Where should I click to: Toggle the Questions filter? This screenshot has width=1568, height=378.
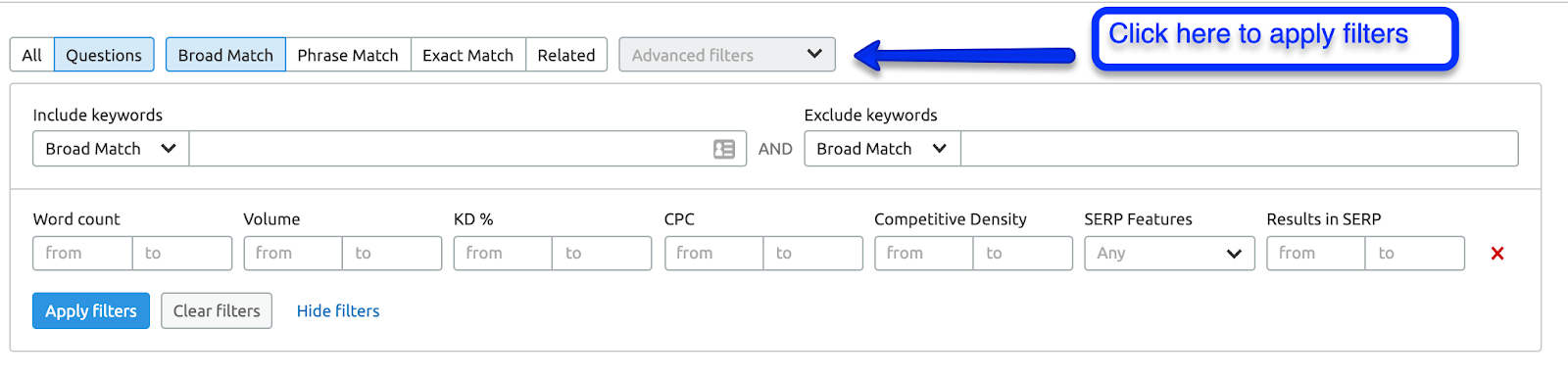pos(104,55)
